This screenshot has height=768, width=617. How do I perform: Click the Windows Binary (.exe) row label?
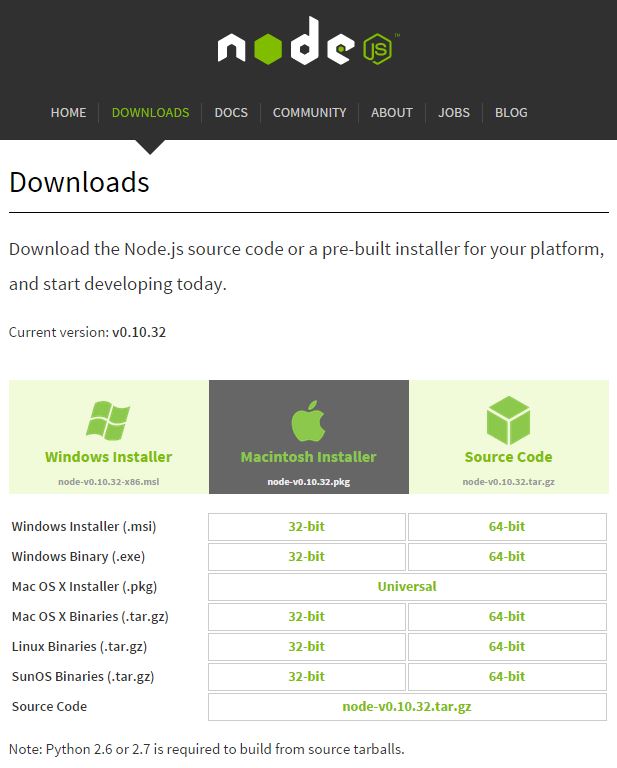pyautogui.click(x=78, y=556)
